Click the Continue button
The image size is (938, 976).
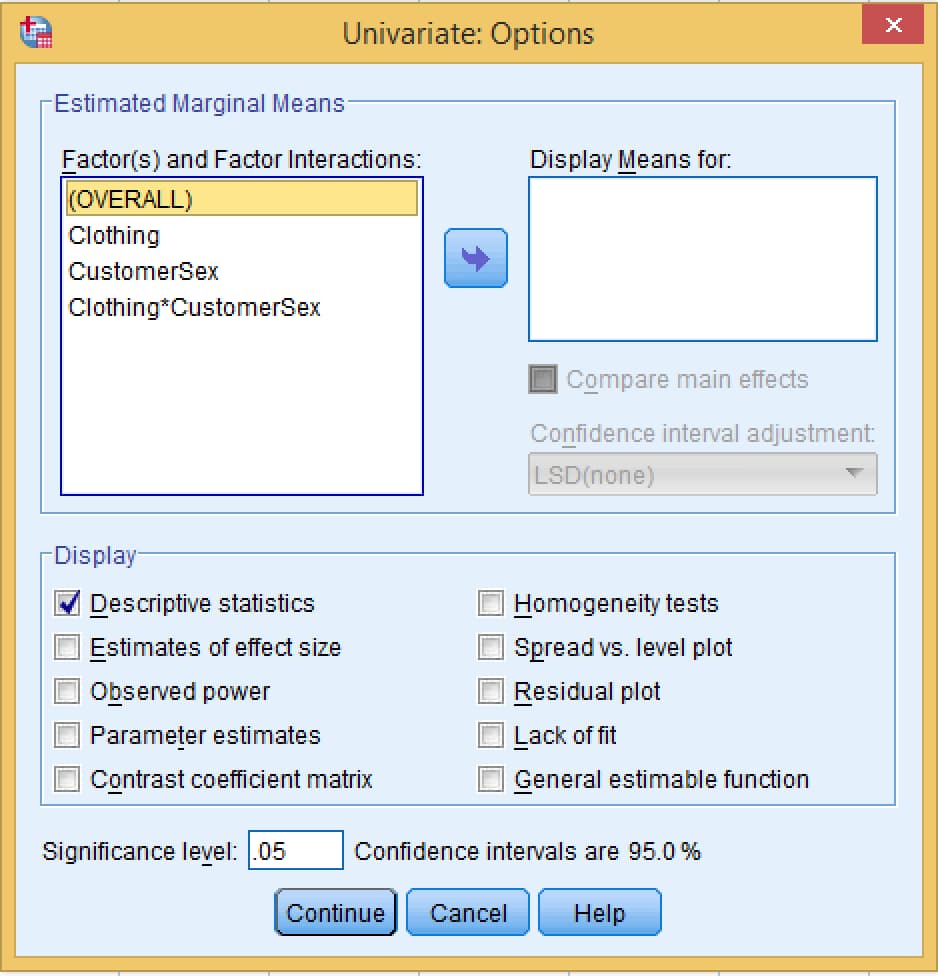[335, 913]
